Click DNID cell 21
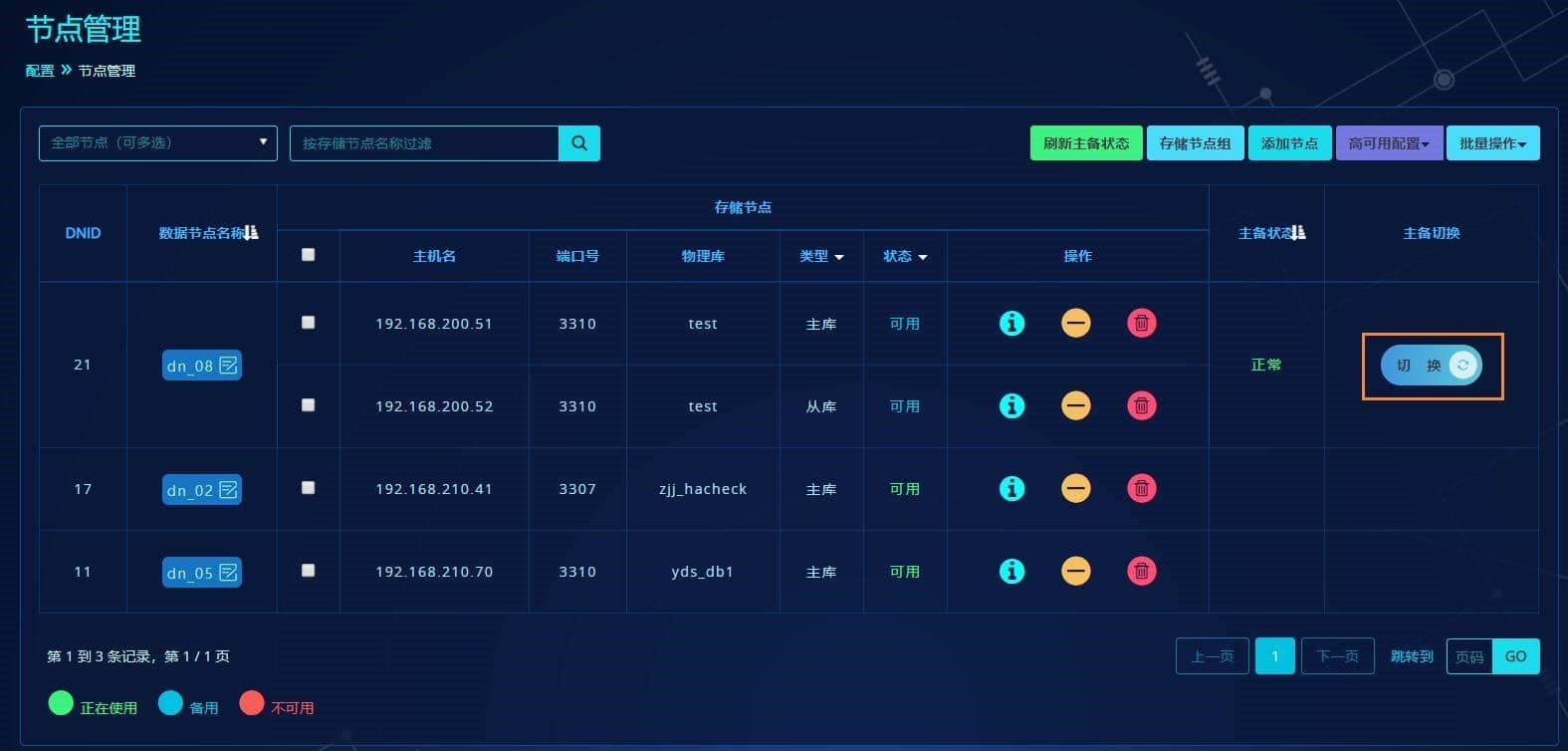Screen dimensions: 1568x751 (83, 365)
